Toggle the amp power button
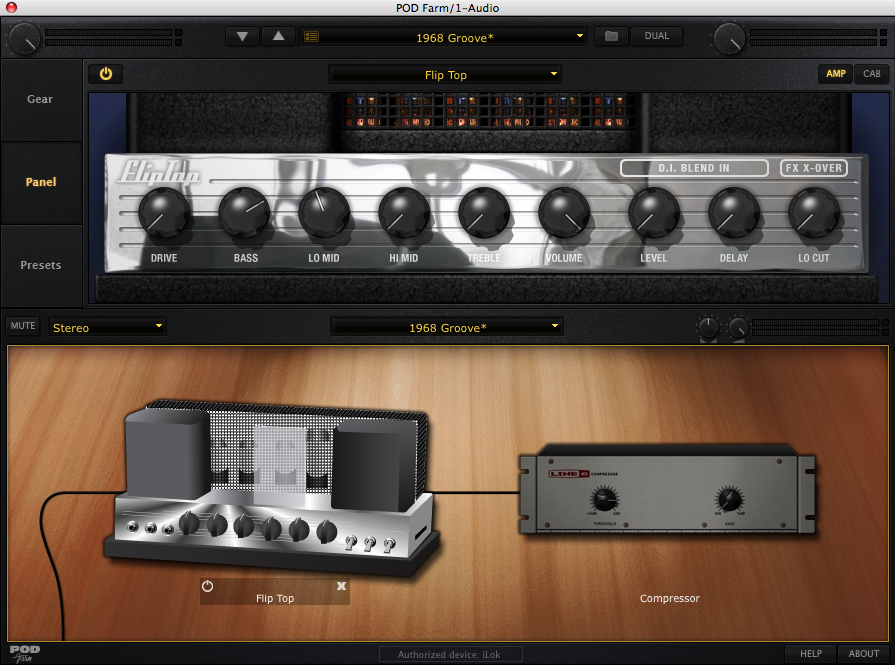 pos(106,74)
